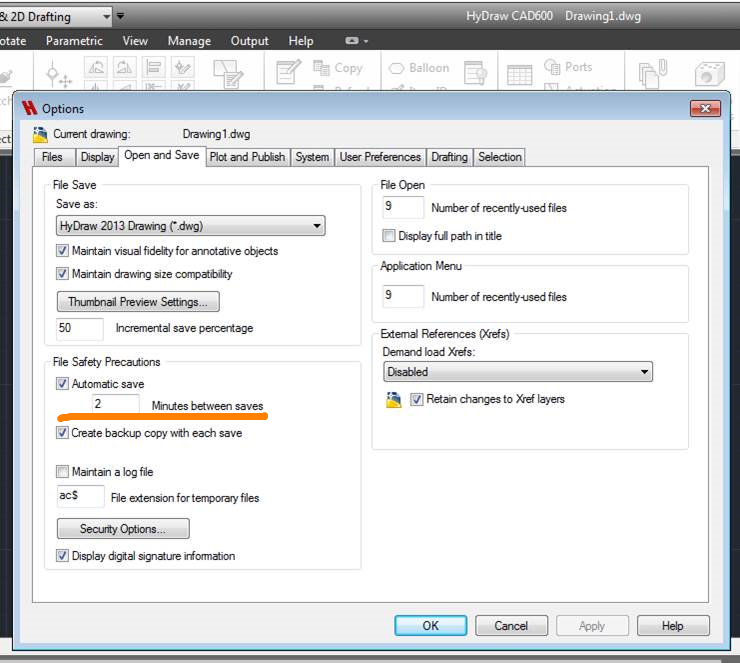
Task: Switch to the Files tab
Action: coord(52,157)
